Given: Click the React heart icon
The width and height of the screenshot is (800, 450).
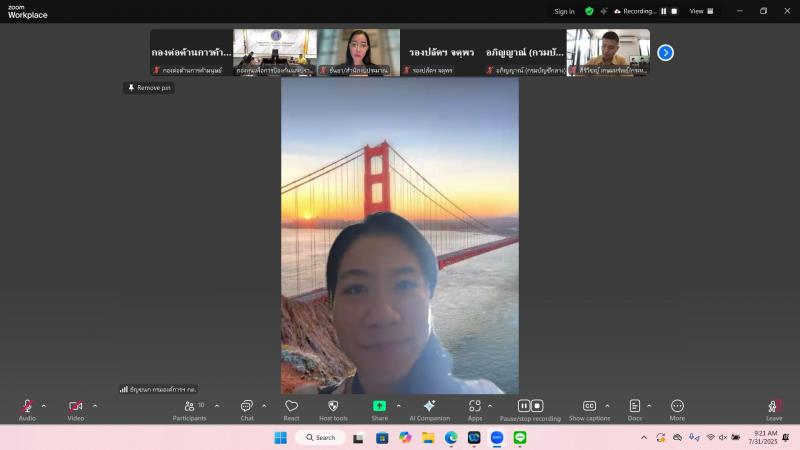Looking at the screenshot, I should click(291, 410).
